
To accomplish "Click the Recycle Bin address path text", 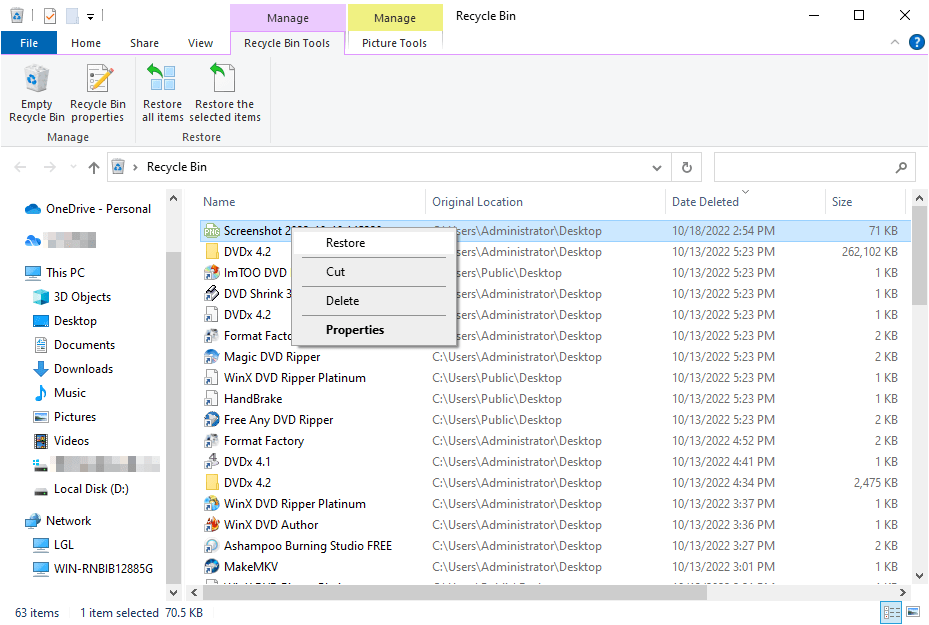I will 177,167.
